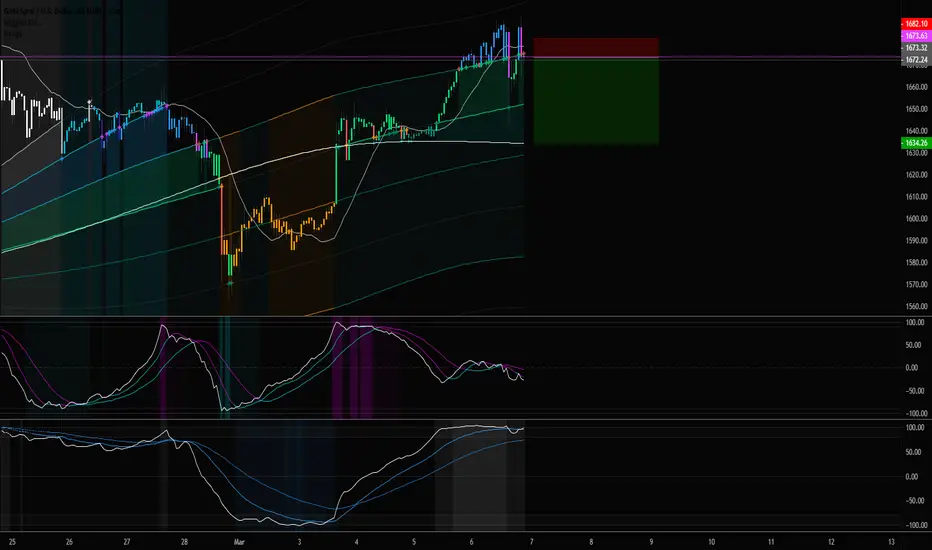The height and width of the screenshot is (550, 932).
Task: Click the 1570.00 price axis value
Action: [x=916, y=285]
